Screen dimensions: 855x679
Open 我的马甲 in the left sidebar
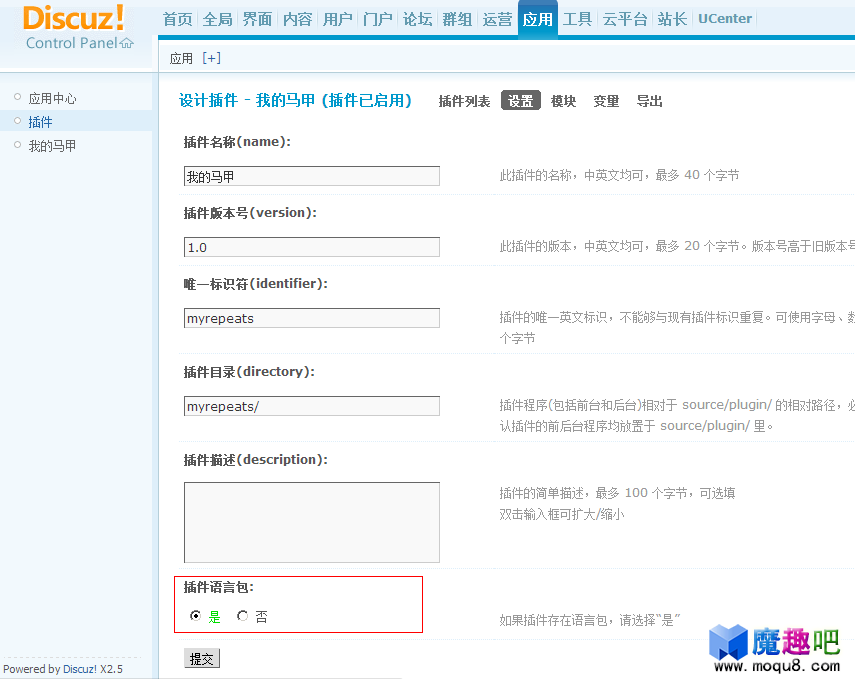(52, 146)
